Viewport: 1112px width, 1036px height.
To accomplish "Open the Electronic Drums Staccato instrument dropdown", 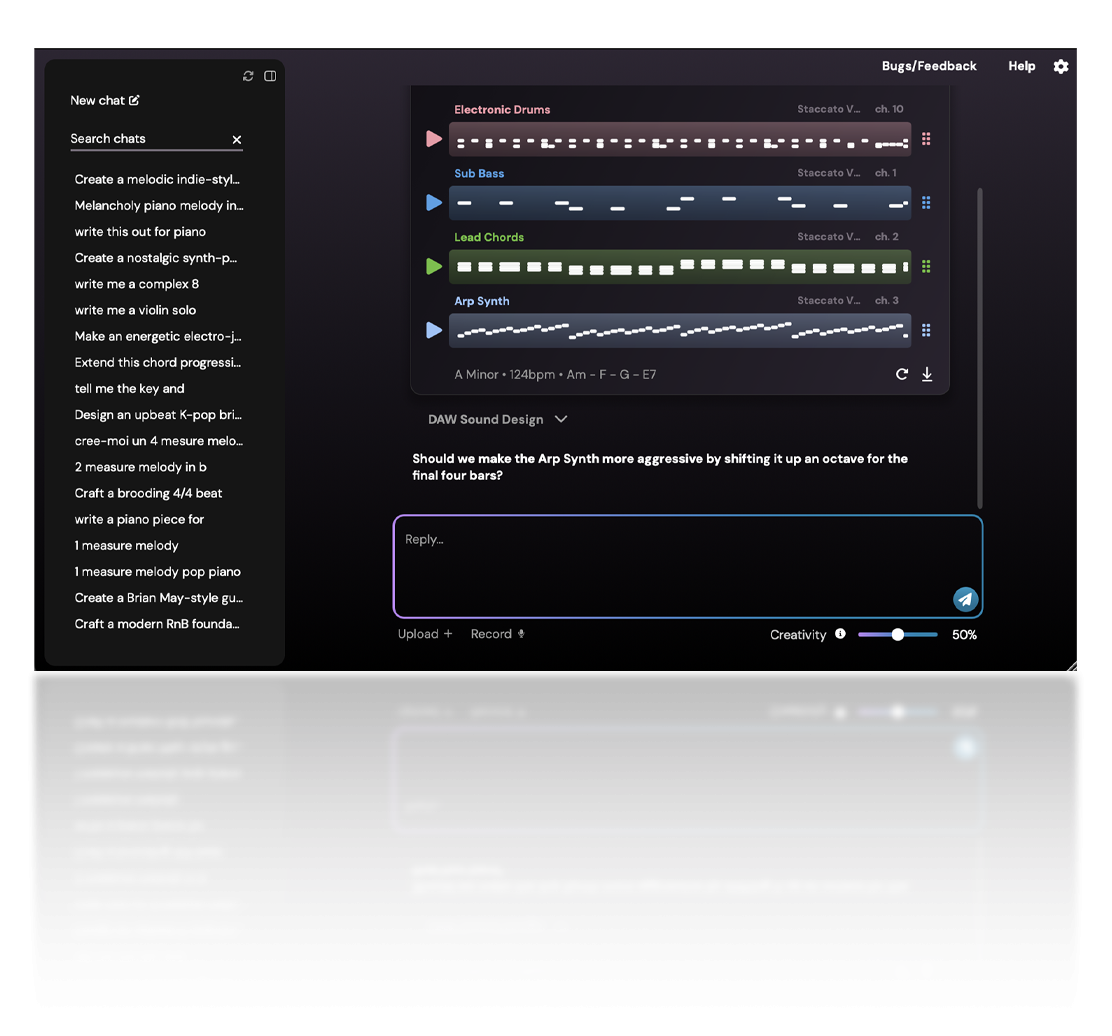I will coord(828,109).
